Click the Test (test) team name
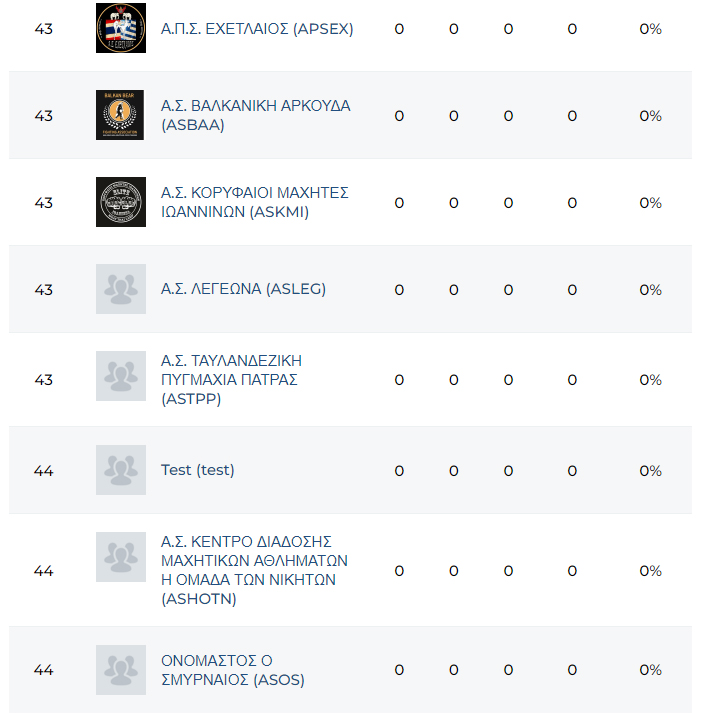706x715 pixels. tap(198, 470)
